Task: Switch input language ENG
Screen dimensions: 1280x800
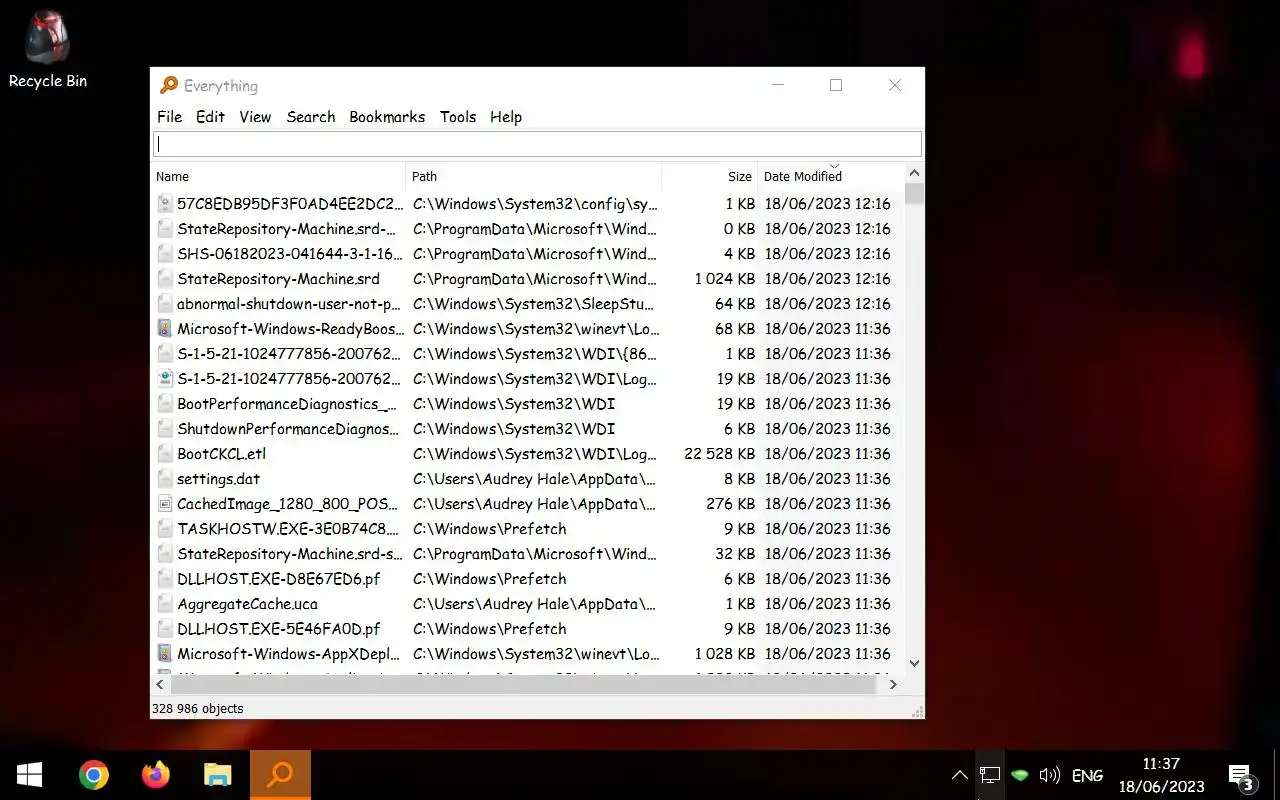Action: pos(1087,775)
